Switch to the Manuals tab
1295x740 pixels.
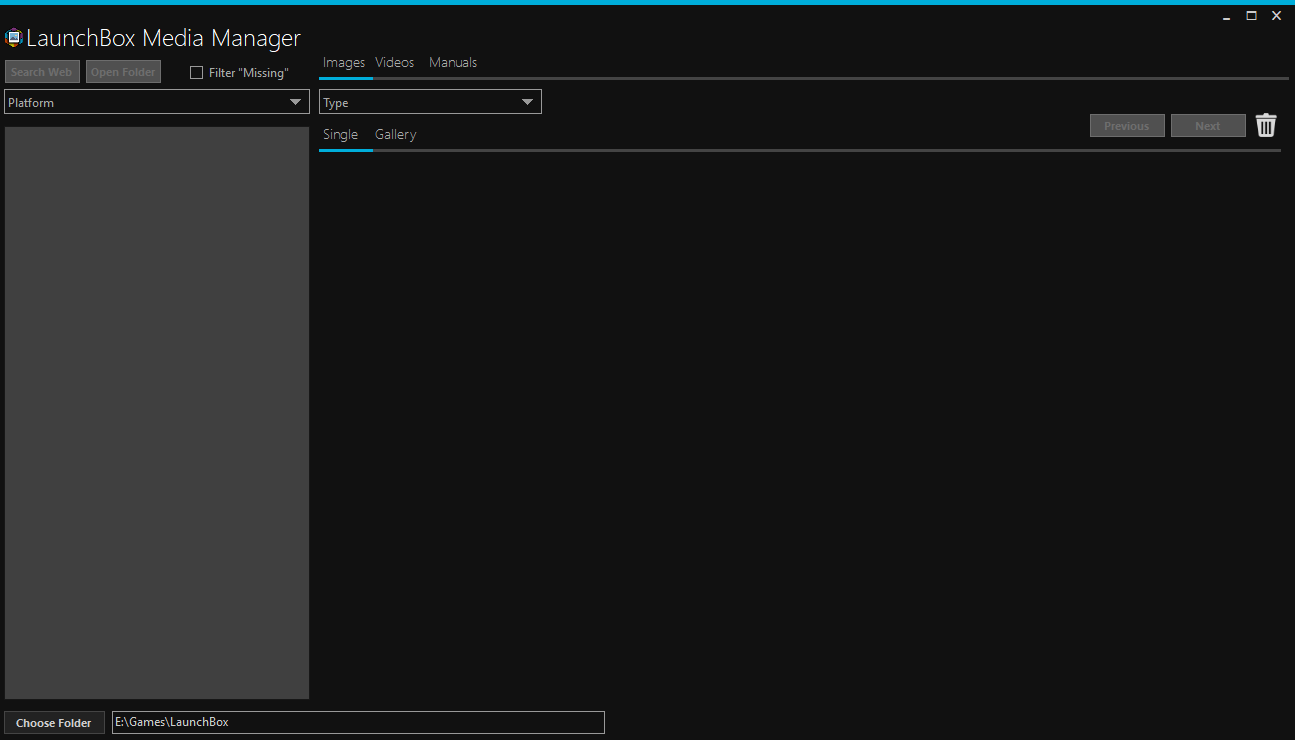tap(453, 62)
